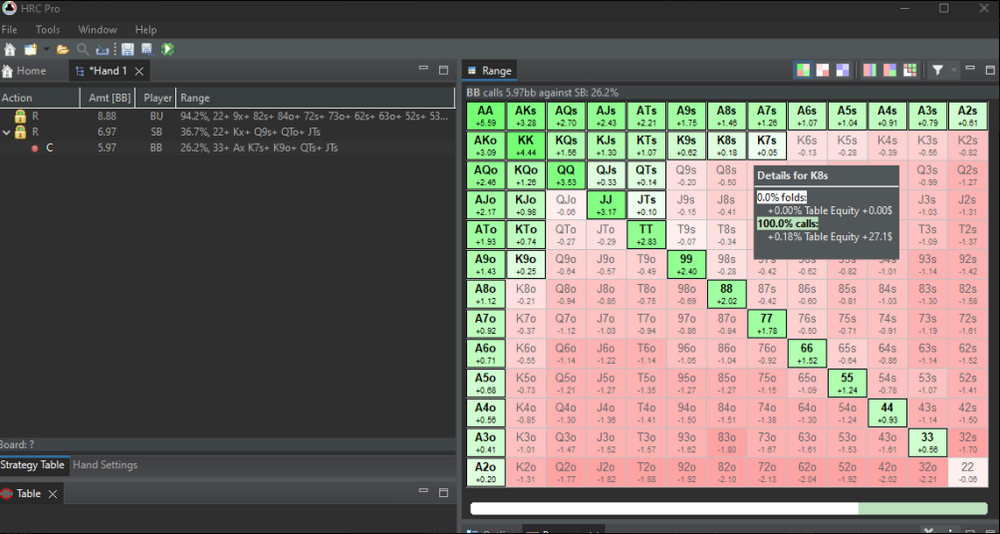Click the Save As floppy icon with dots
The height and width of the screenshot is (534, 1000).
147,49
